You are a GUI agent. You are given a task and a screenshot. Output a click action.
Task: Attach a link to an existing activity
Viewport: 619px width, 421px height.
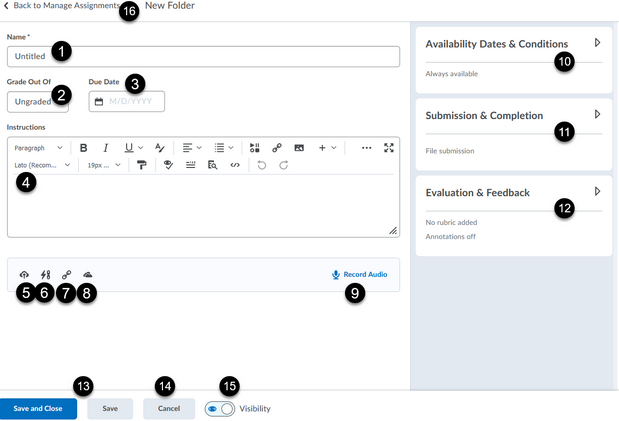pos(45,275)
